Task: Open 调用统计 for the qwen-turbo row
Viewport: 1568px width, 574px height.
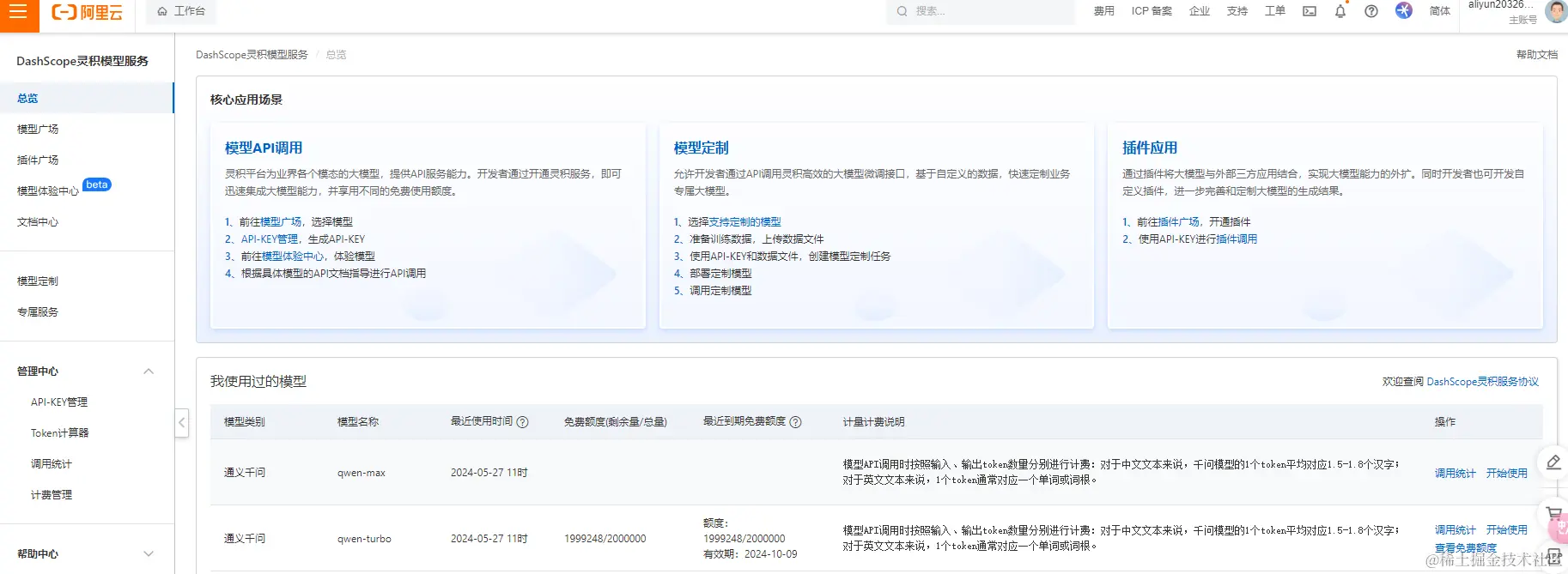Action: click(x=1456, y=530)
